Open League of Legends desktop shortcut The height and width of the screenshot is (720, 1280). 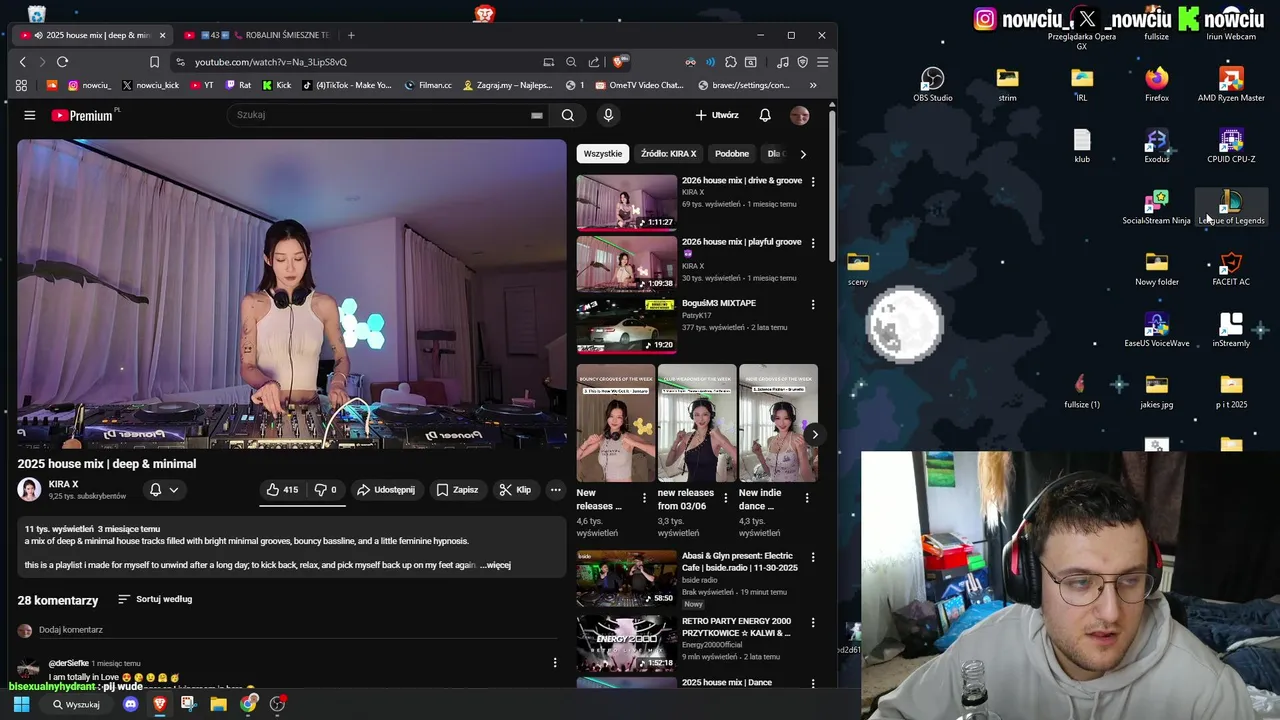tap(1231, 207)
